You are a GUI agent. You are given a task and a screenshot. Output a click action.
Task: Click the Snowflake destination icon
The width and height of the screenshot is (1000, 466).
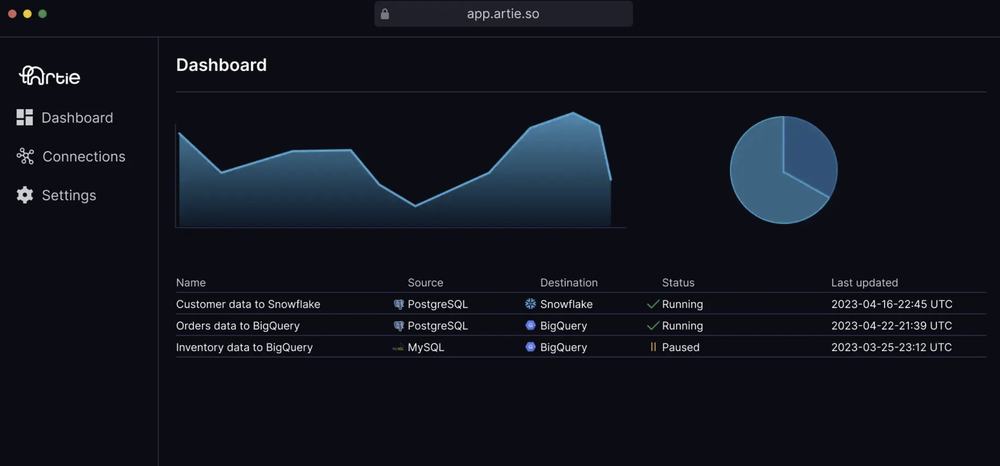point(531,304)
